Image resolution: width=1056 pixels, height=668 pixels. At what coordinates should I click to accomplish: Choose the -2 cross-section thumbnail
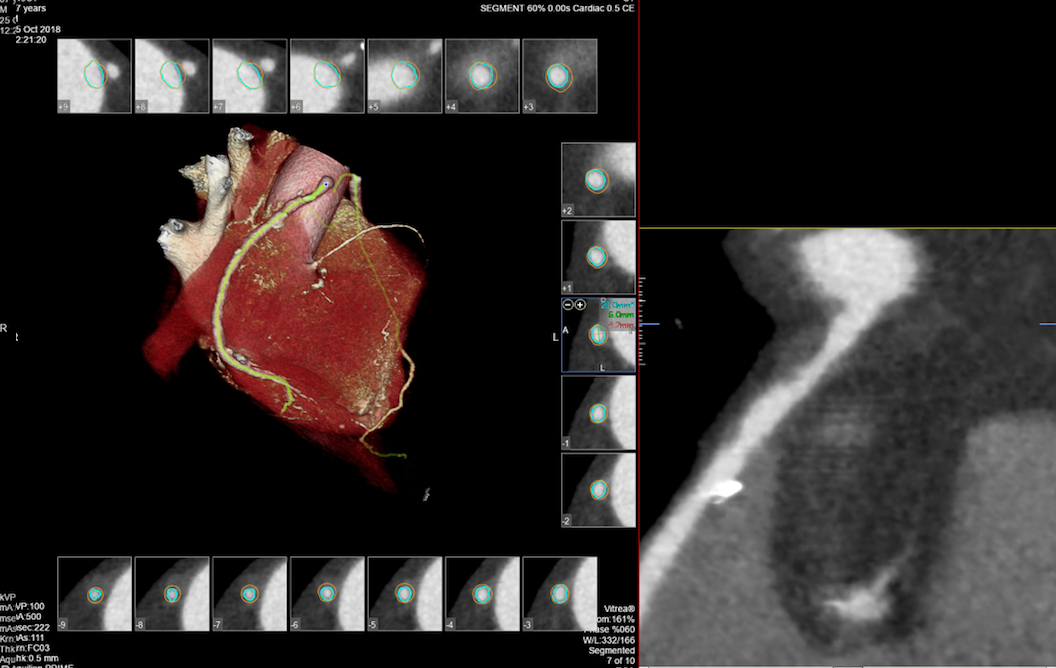point(598,489)
